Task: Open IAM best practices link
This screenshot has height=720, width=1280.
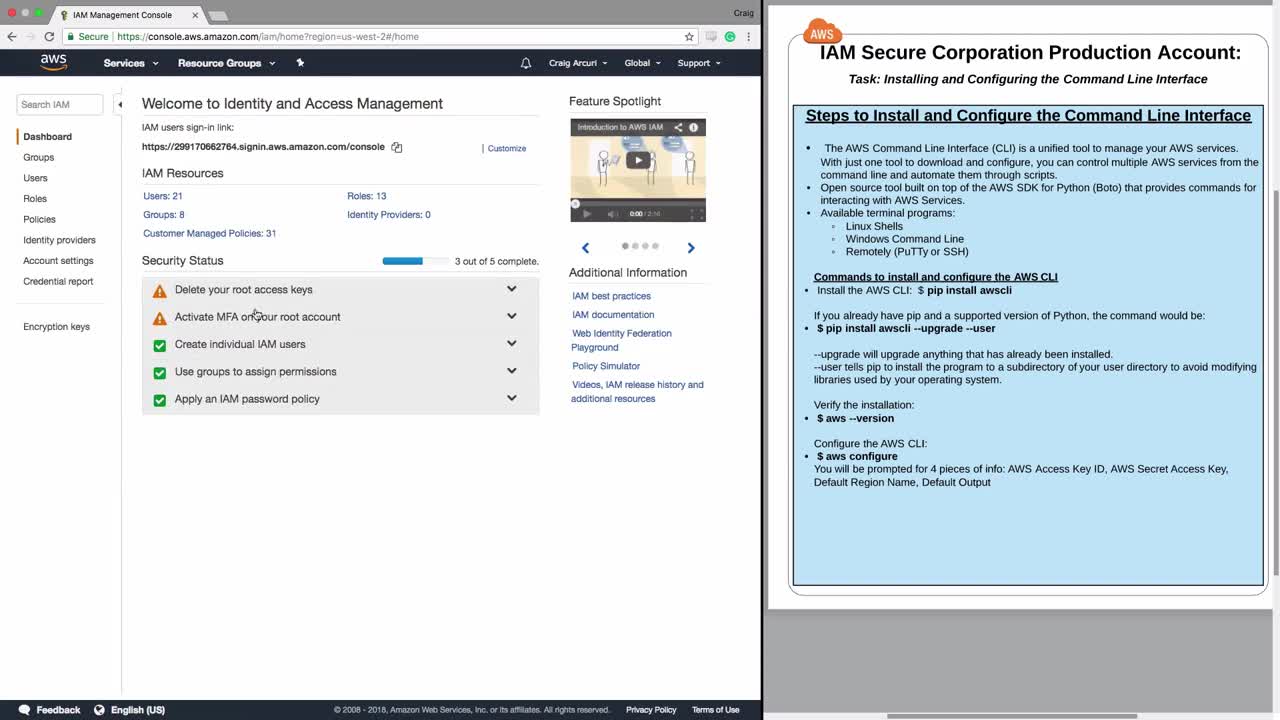Action: (611, 296)
